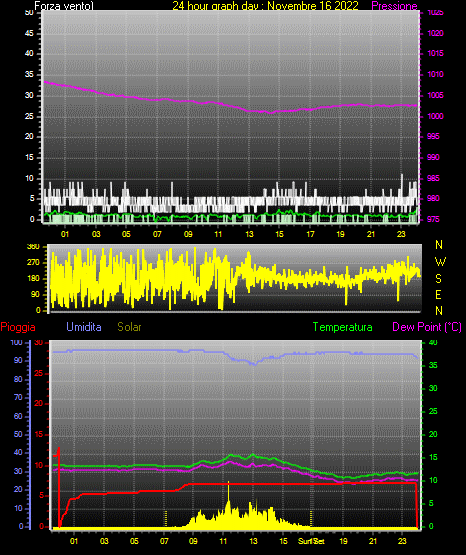
Task: Click the red 'Pioggia' legend label
Action: [18, 327]
